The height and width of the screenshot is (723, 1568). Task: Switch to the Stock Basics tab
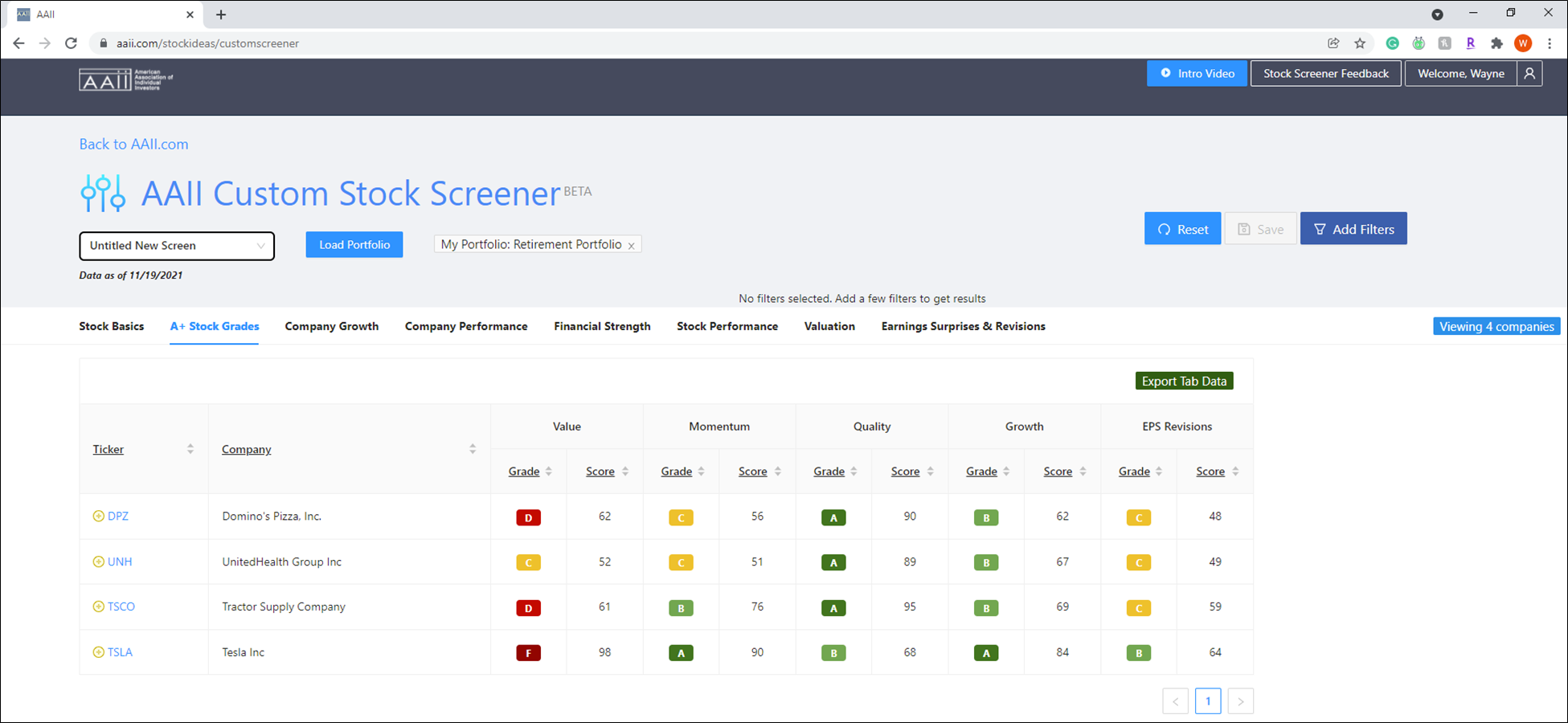tap(112, 326)
